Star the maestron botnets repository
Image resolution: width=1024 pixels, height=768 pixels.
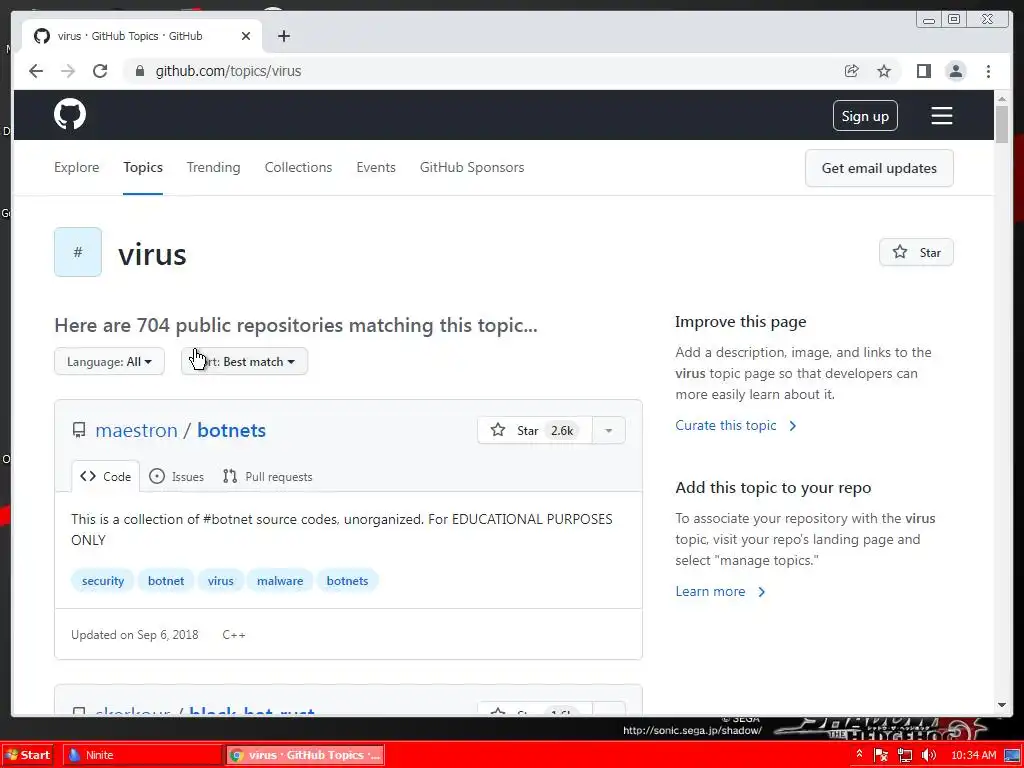click(535, 430)
